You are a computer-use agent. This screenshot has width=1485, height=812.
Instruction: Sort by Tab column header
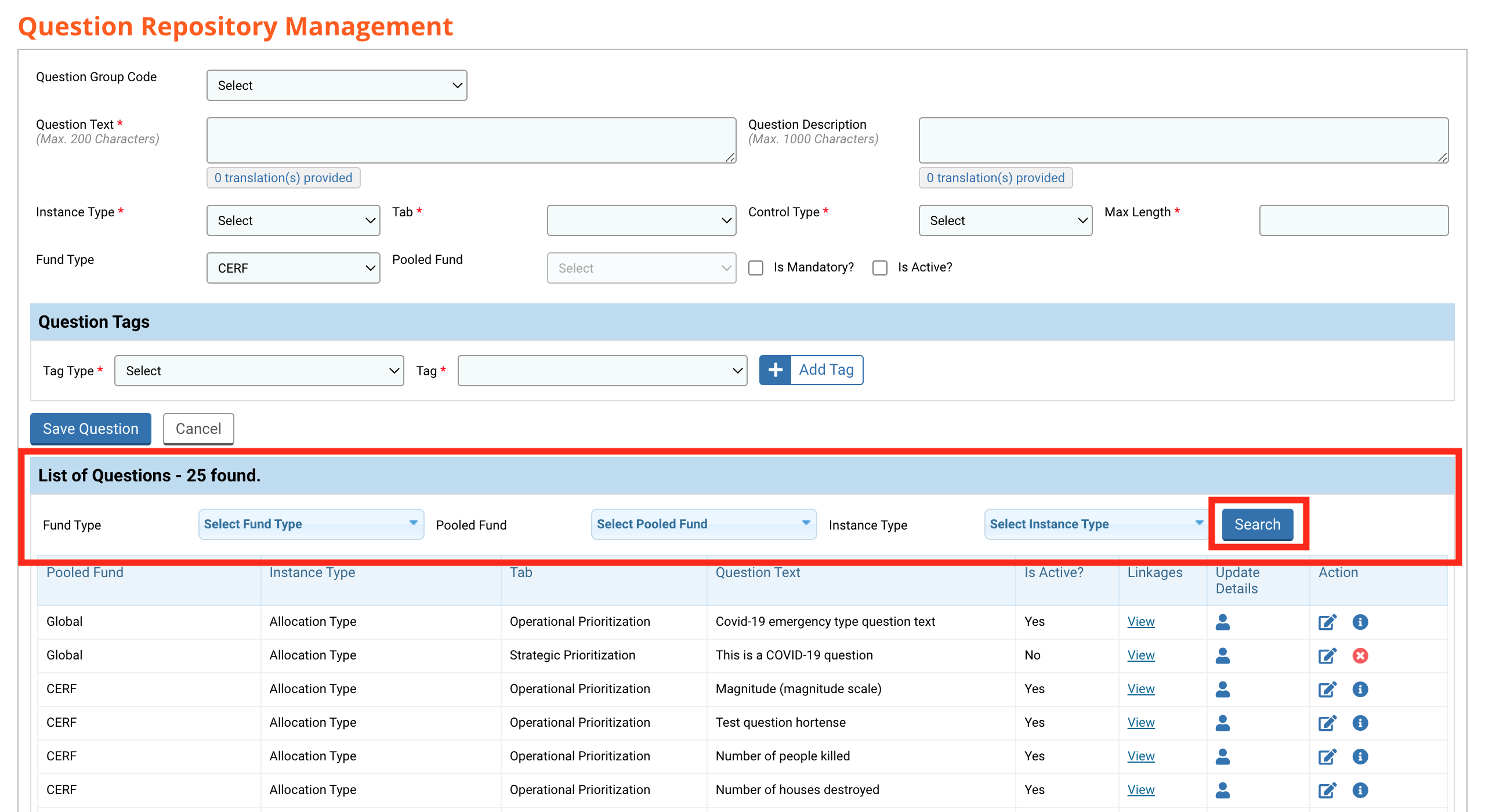click(x=521, y=572)
